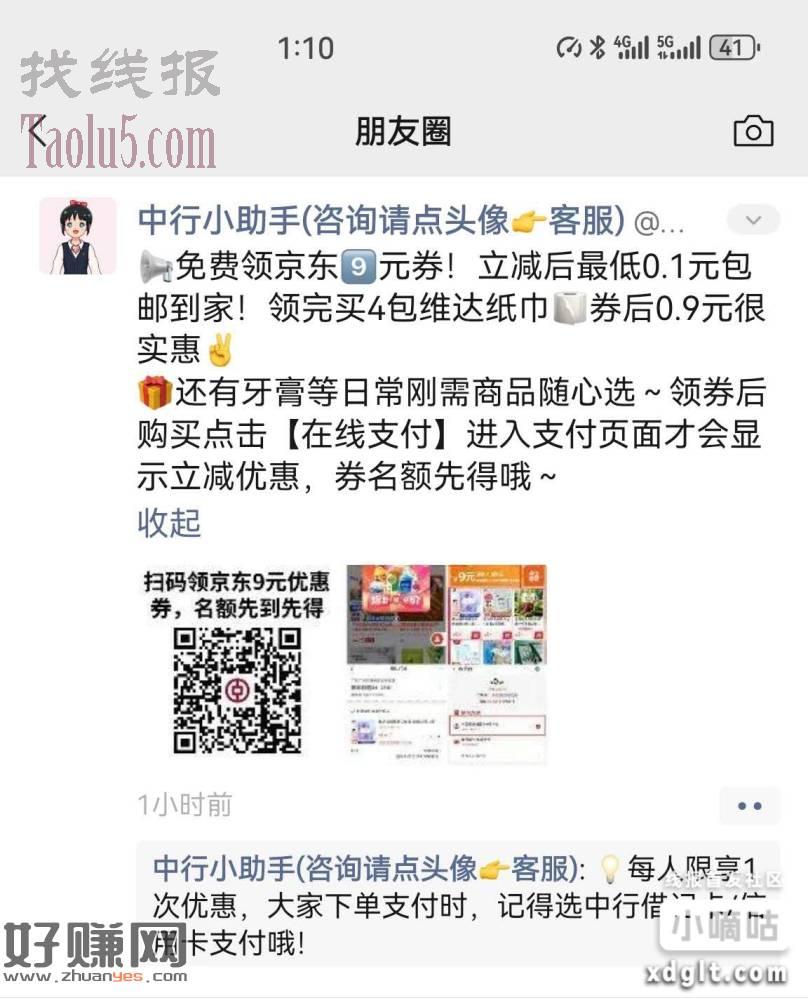This screenshot has width=808, height=1000.
Task: Open the camera icon to post
Action: [x=753, y=131]
